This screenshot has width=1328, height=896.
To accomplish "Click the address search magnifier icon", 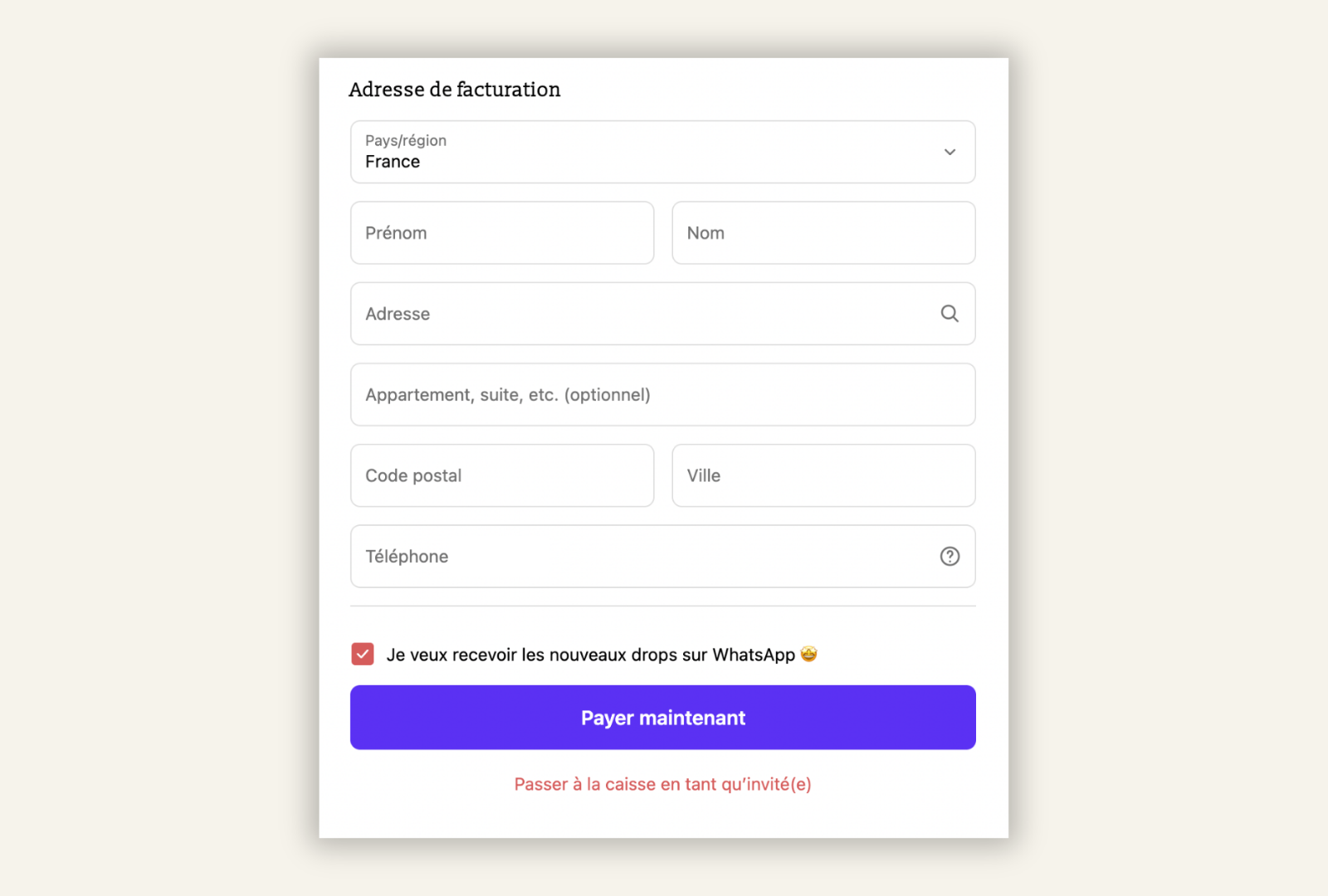I will pyautogui.click(x=950, y=314).
